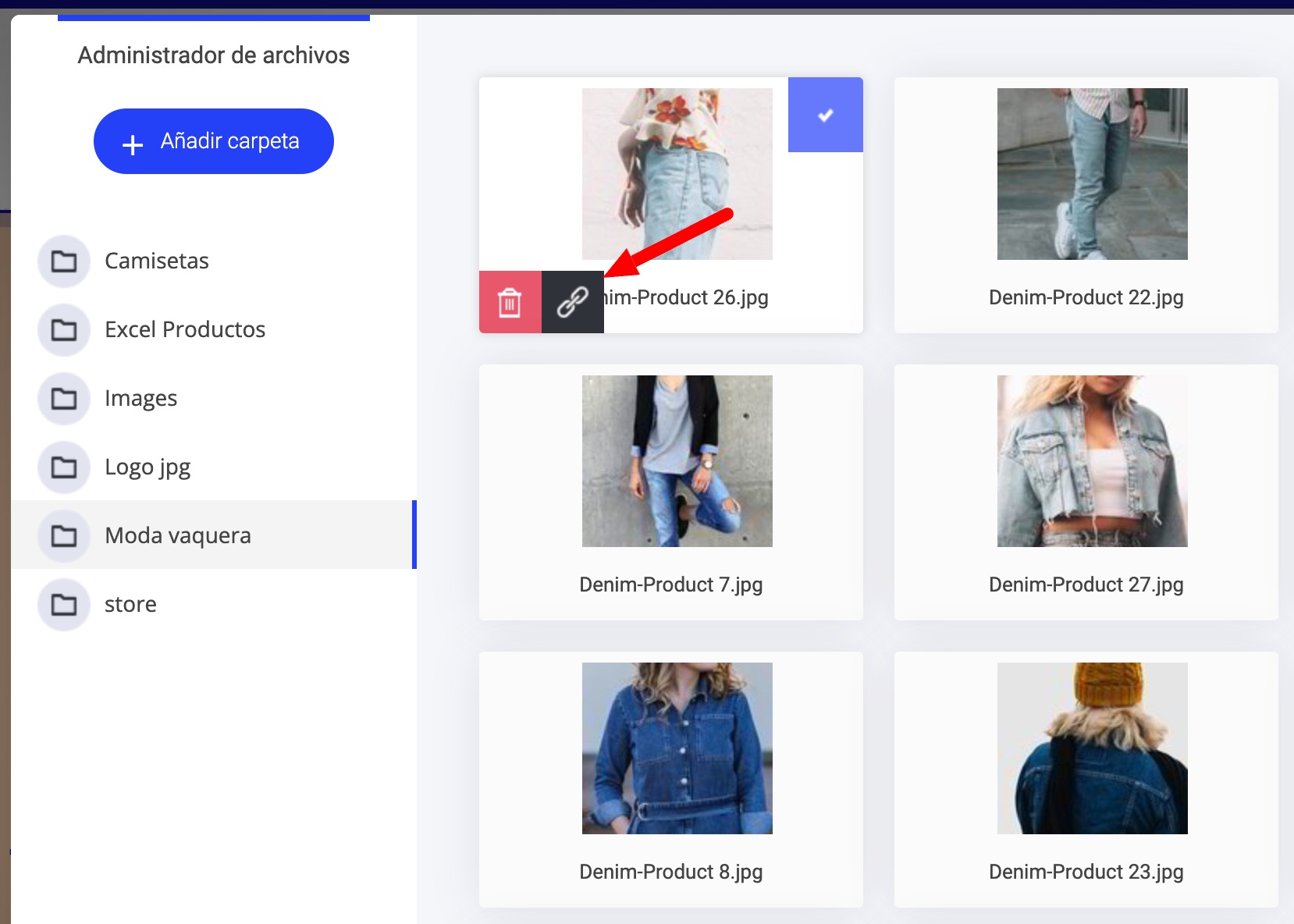Select the Denim-Product 7.jpg thumbnail
The height and width of the screenshot is (924, 1294).
677,461
